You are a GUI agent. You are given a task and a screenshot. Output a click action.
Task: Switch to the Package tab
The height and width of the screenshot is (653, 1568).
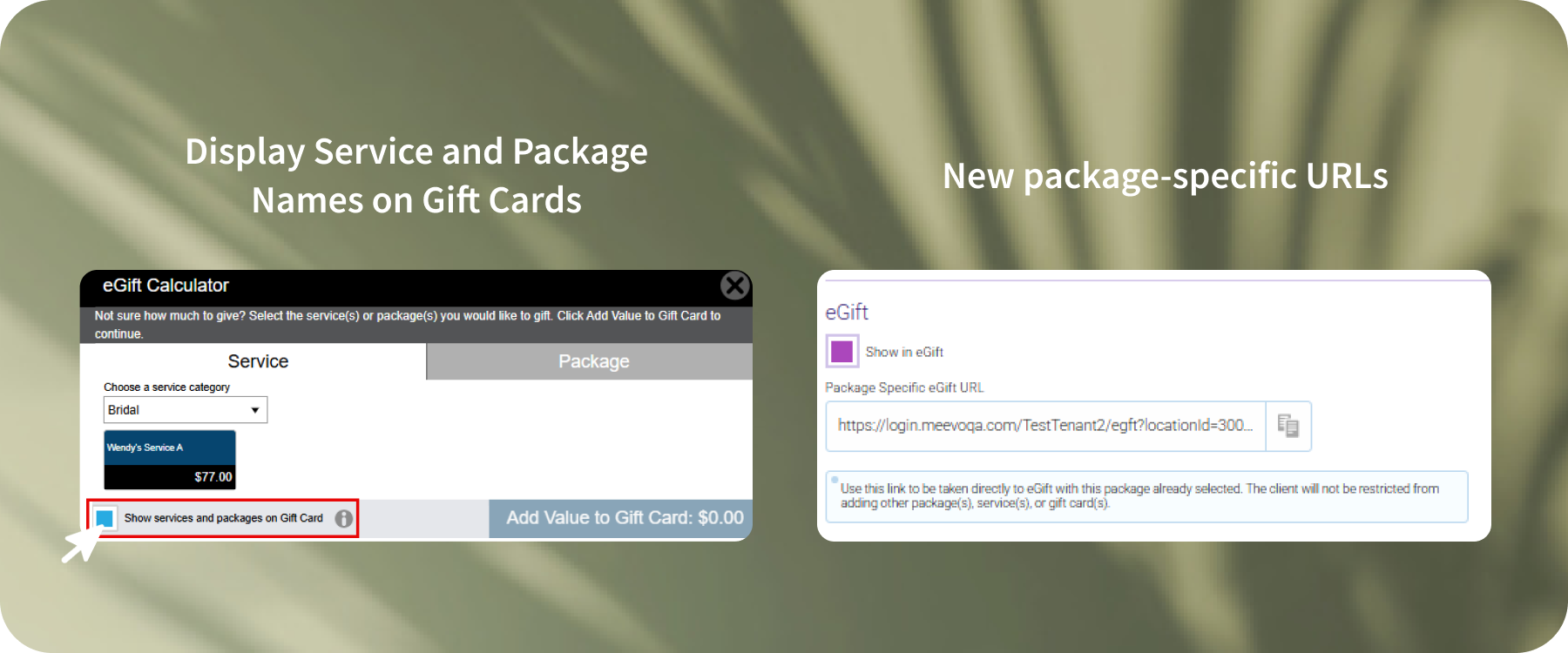click(x=593, y=361)
